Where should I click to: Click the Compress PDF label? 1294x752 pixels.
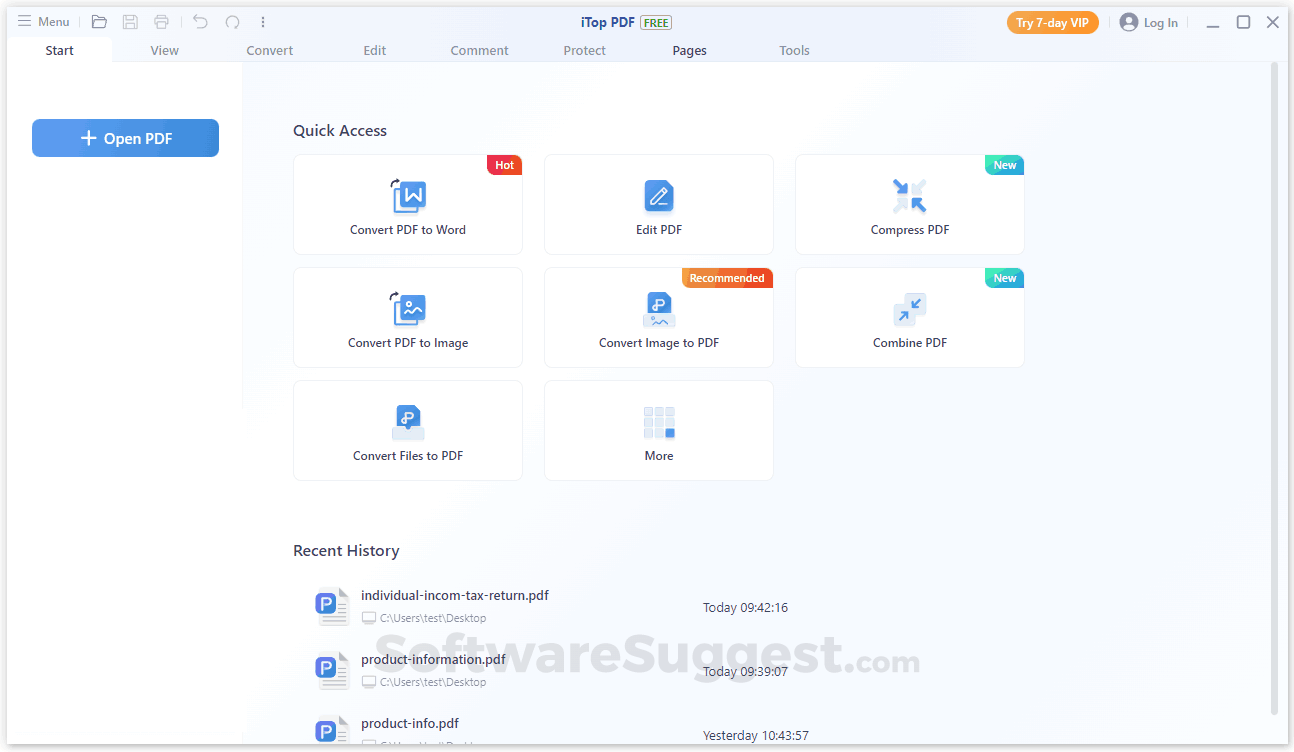[910, 230]
